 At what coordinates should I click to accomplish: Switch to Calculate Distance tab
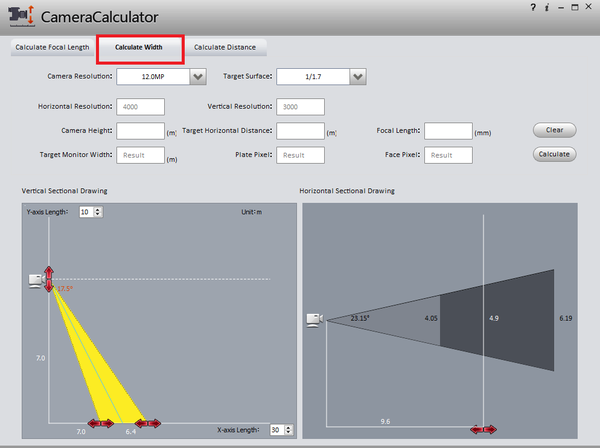(225, 47)
